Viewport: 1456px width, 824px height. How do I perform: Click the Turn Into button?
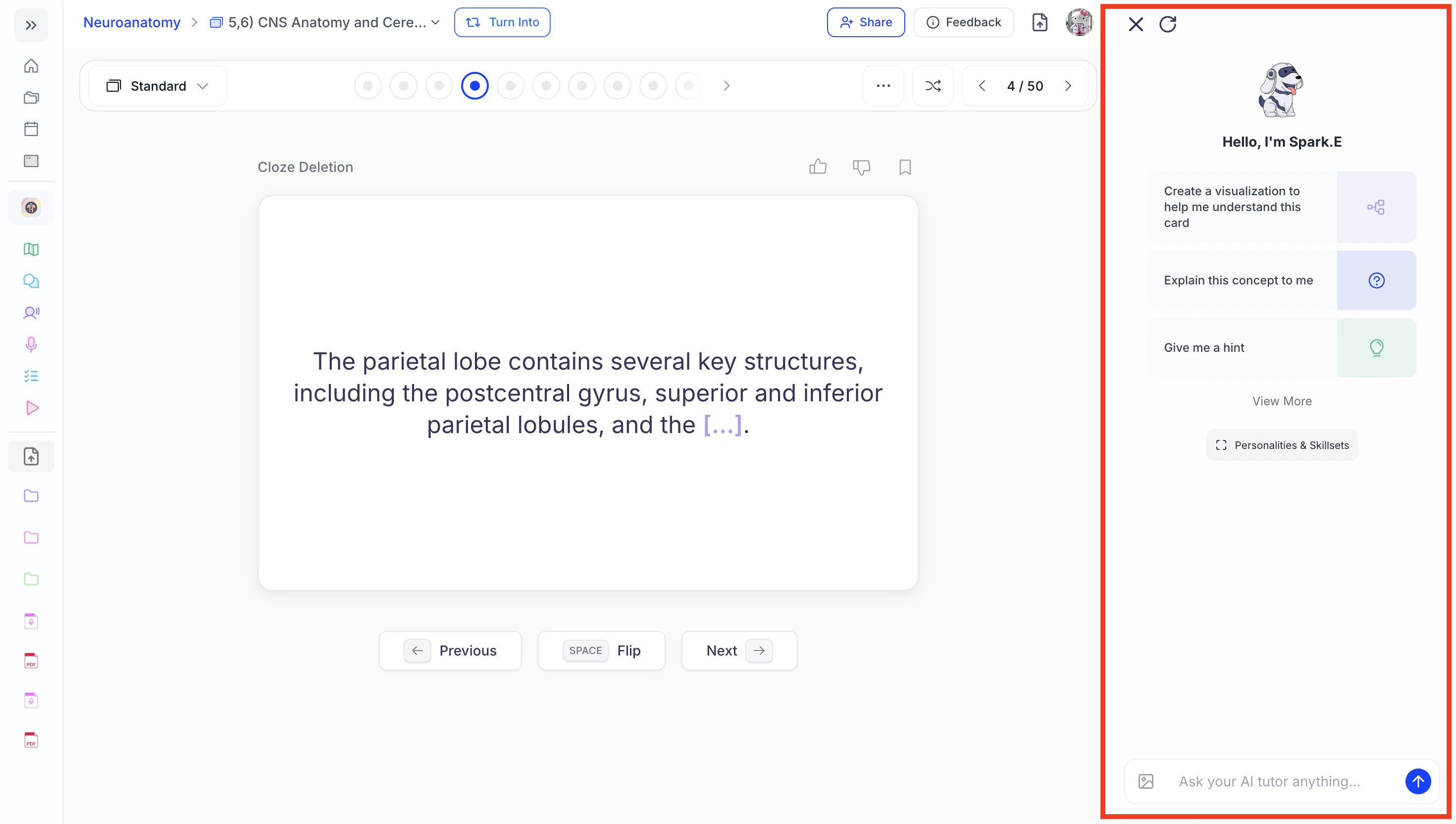(502, 23)
